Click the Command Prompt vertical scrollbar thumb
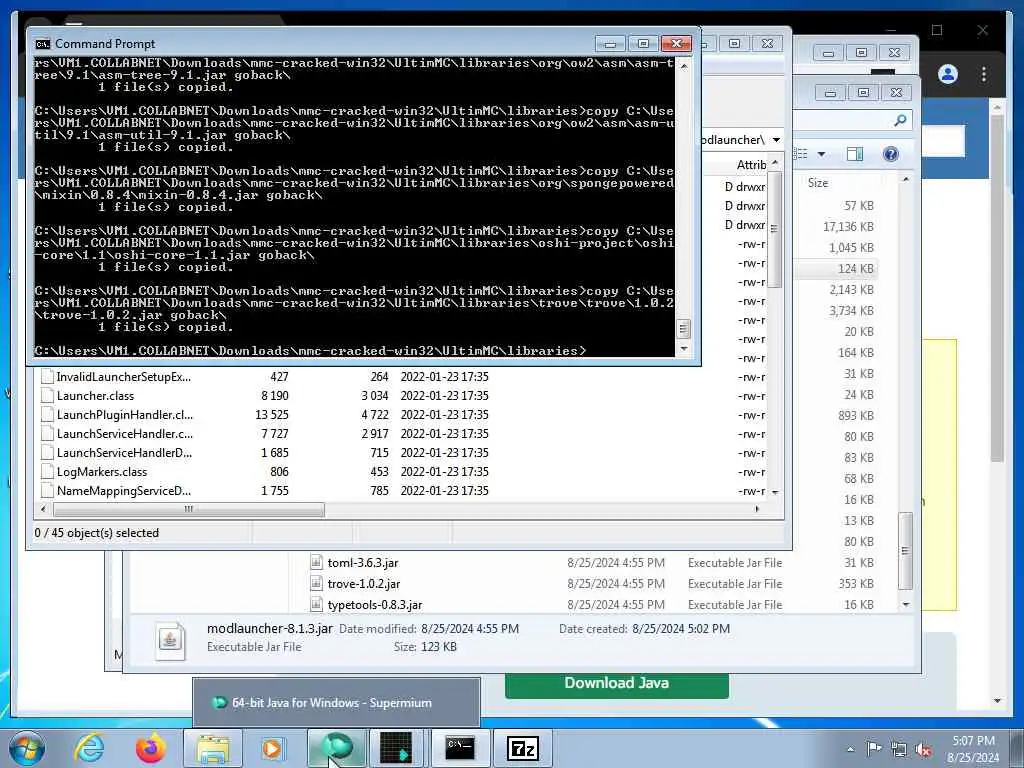This screenshot has width=1024, height=768. 684,328
